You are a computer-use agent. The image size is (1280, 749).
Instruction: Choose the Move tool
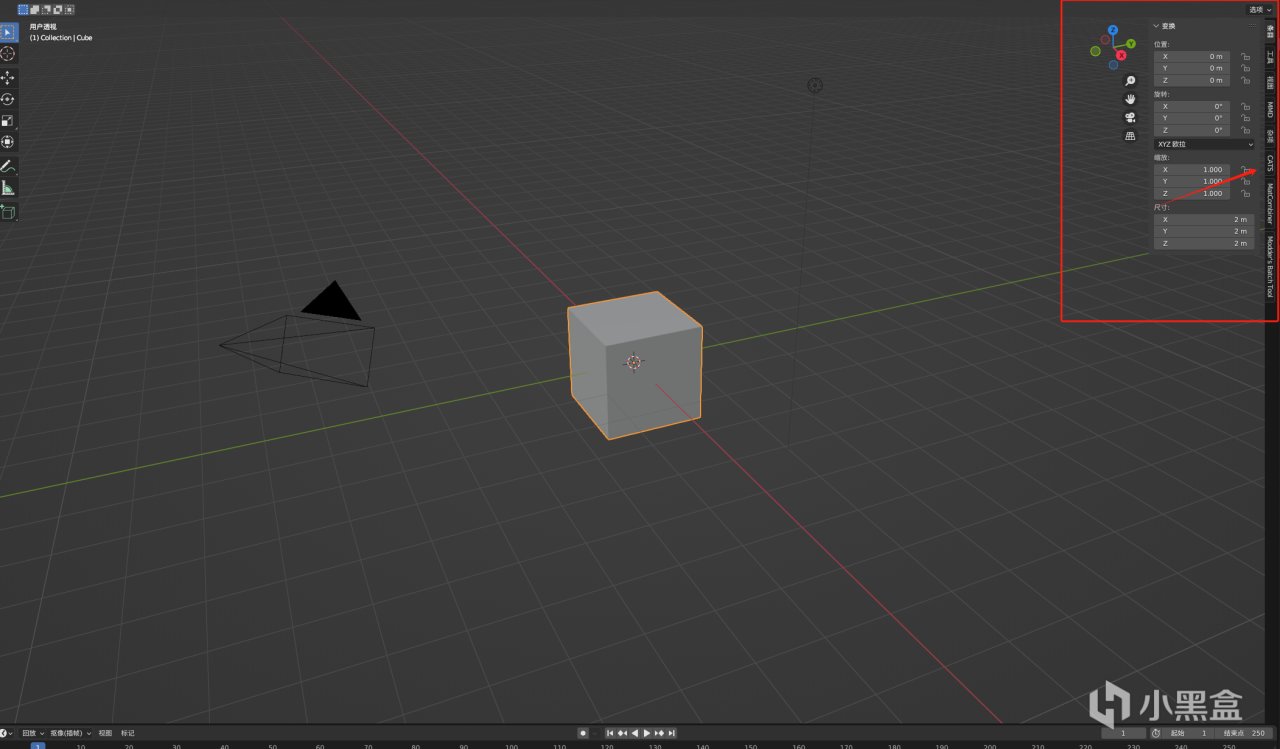pos(8,77)
